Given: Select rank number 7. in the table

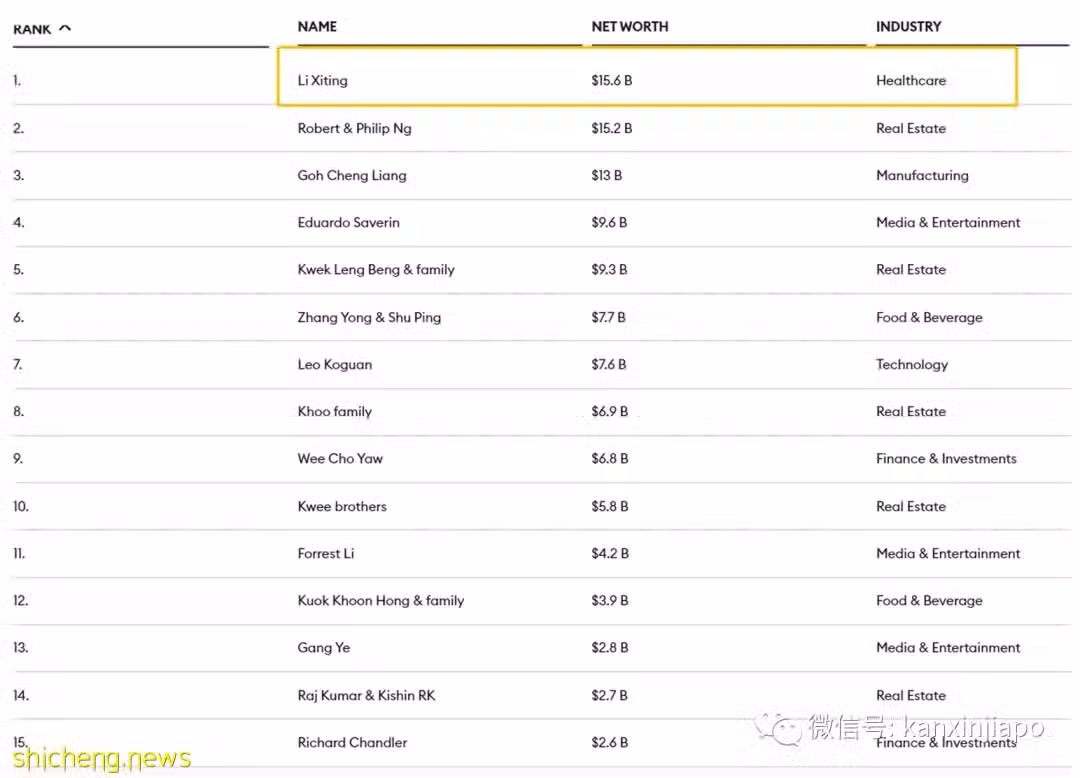Looking at the screenshot, I should click(18, 364).
